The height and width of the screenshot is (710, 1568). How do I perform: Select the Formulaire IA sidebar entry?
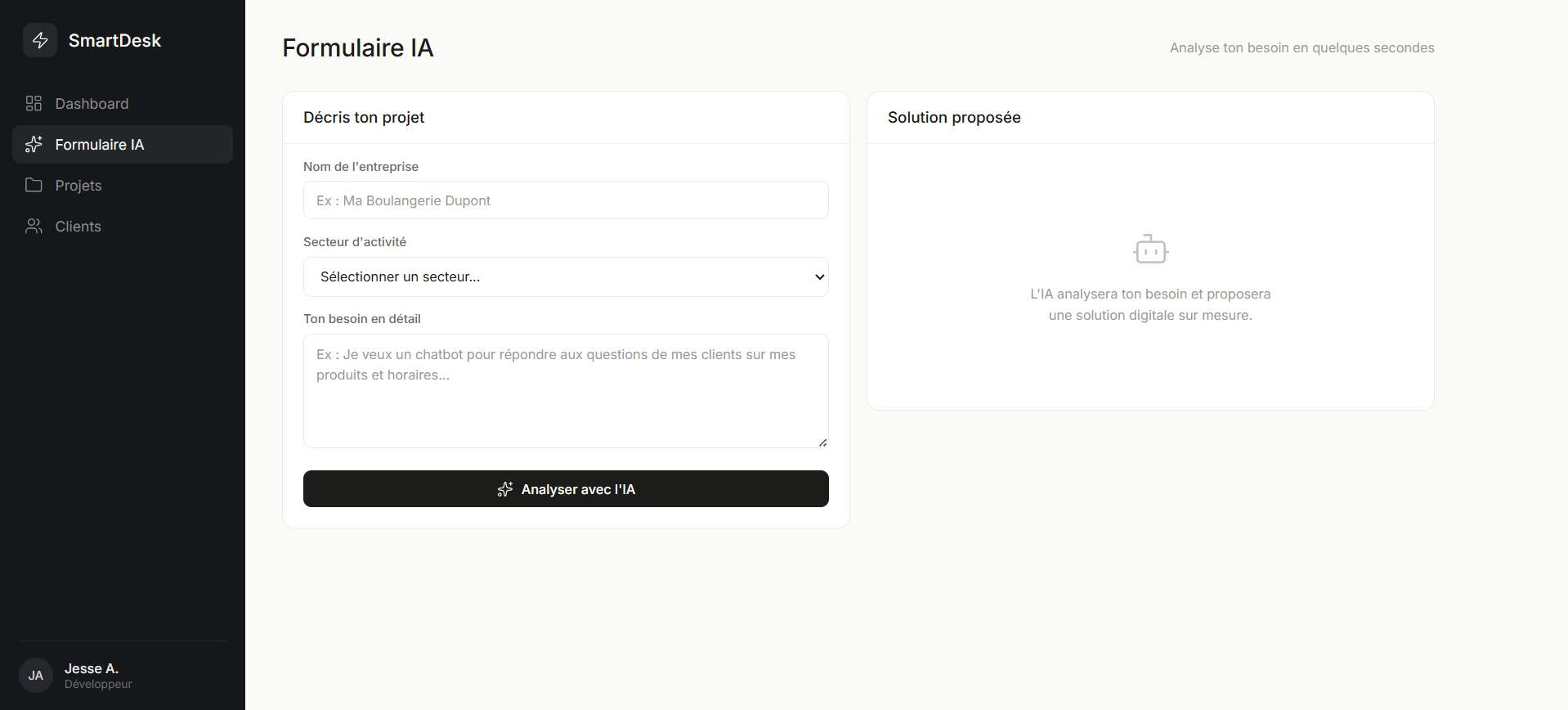(x=123, y=144)
